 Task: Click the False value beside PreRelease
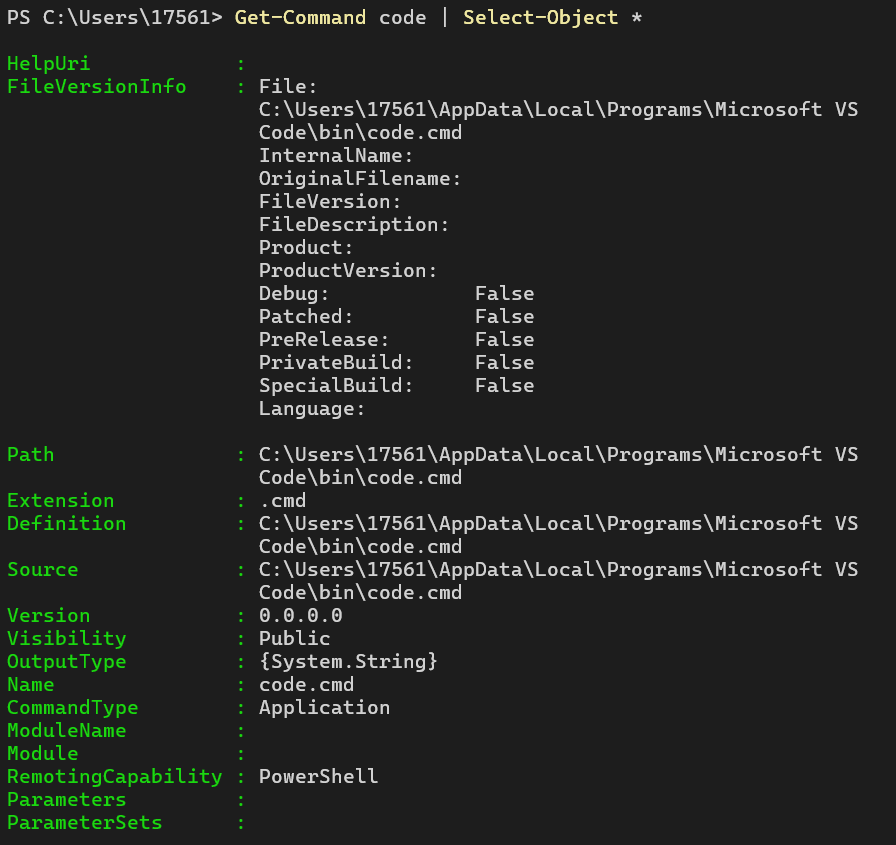click(504, 340)
